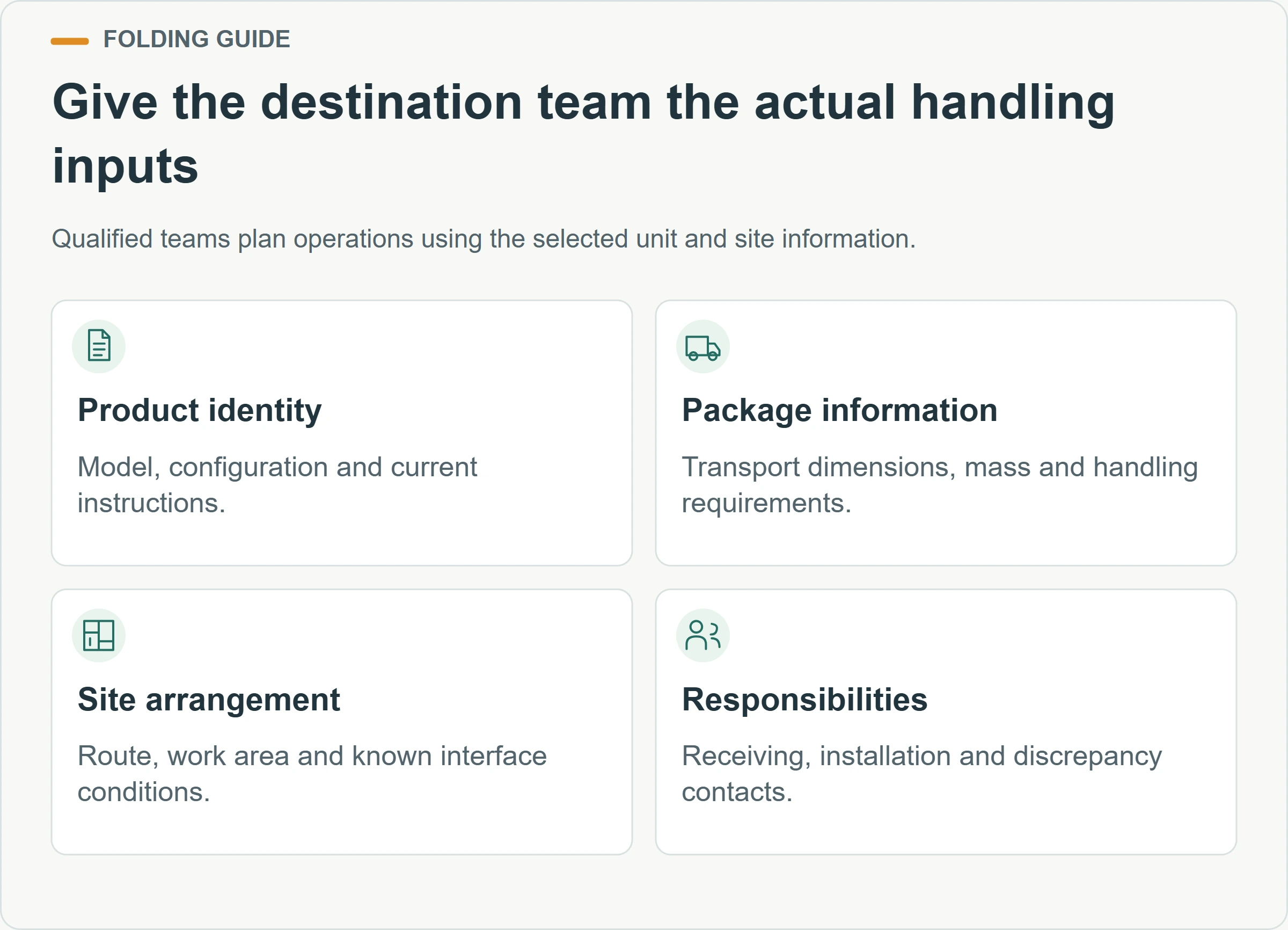Click the "FOLDING GUIDE" label

pos(196,39)
